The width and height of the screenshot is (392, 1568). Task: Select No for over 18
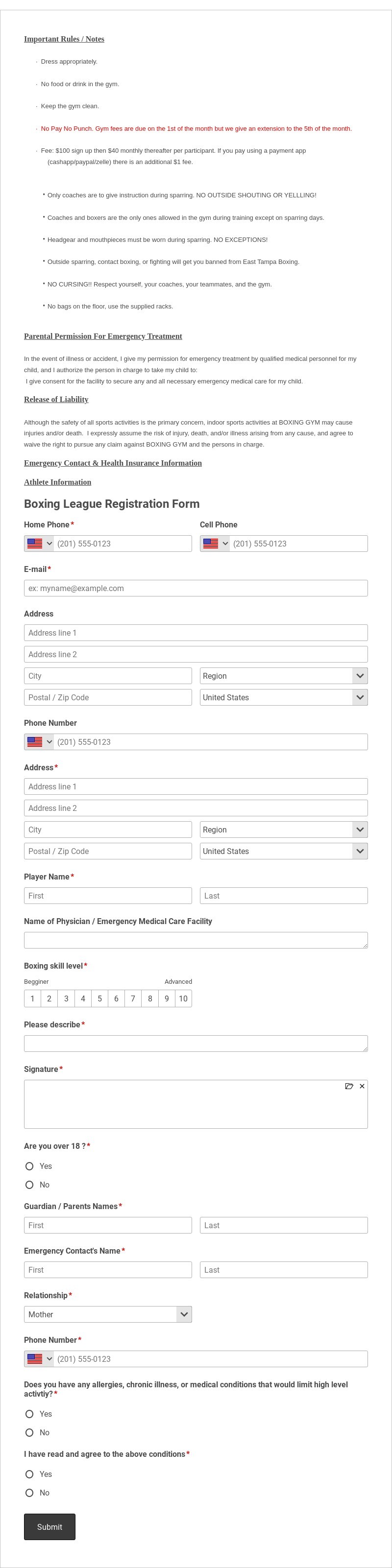[29, 1185]
